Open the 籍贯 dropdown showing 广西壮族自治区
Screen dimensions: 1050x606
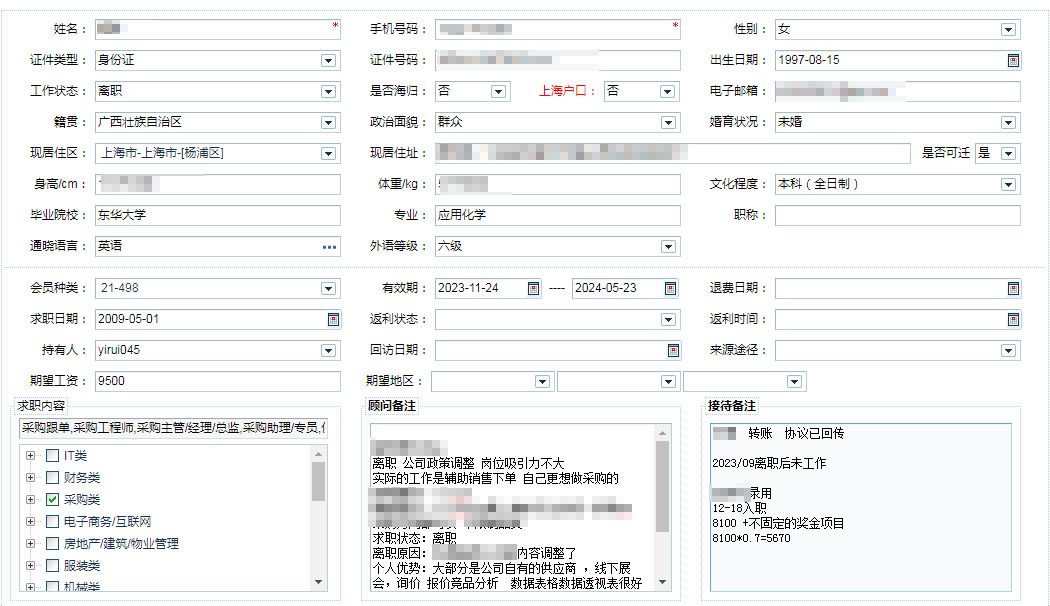pyautogui.click(x=328, y=123)
